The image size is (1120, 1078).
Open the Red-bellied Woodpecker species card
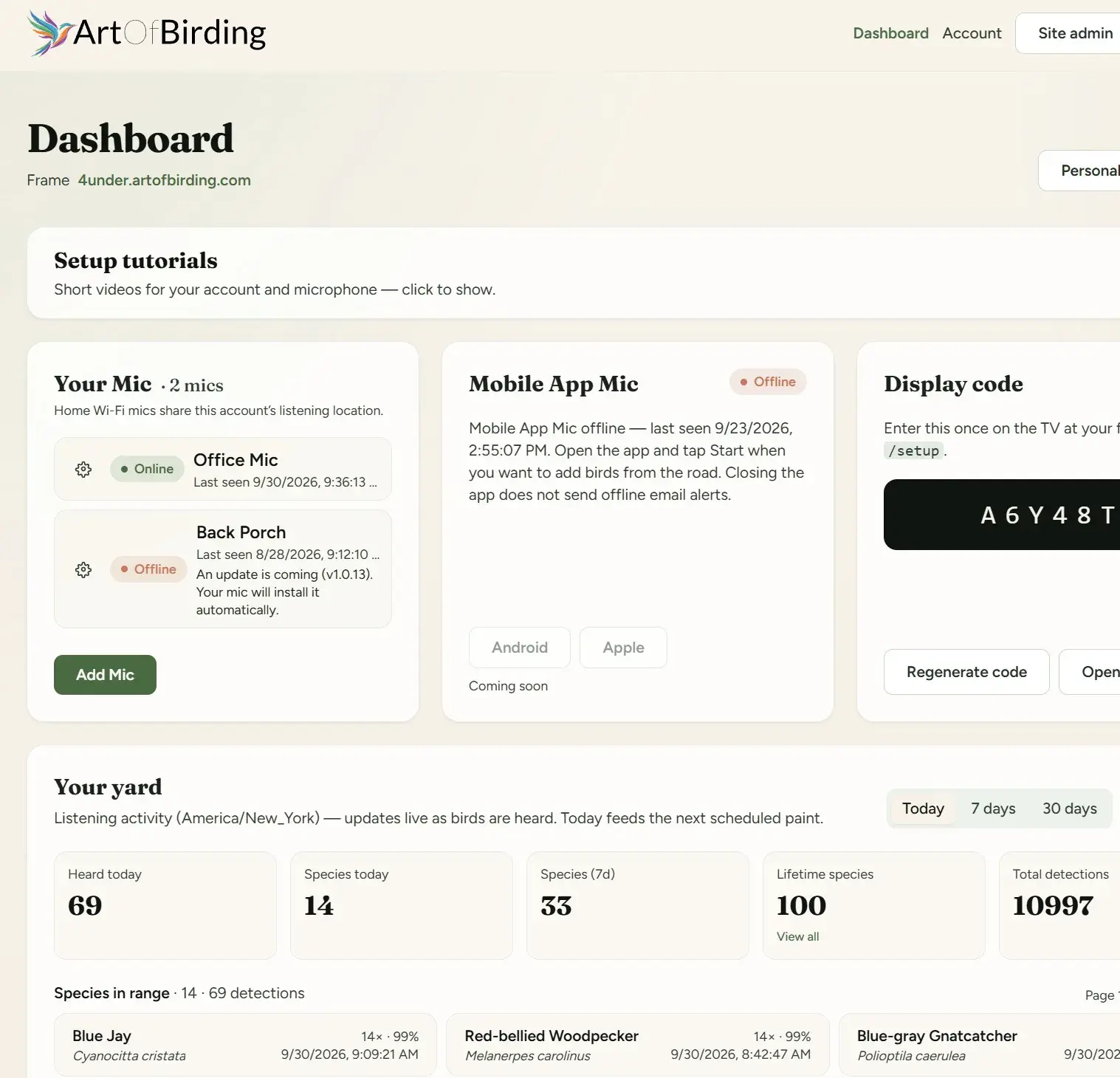coord(638,1045)
